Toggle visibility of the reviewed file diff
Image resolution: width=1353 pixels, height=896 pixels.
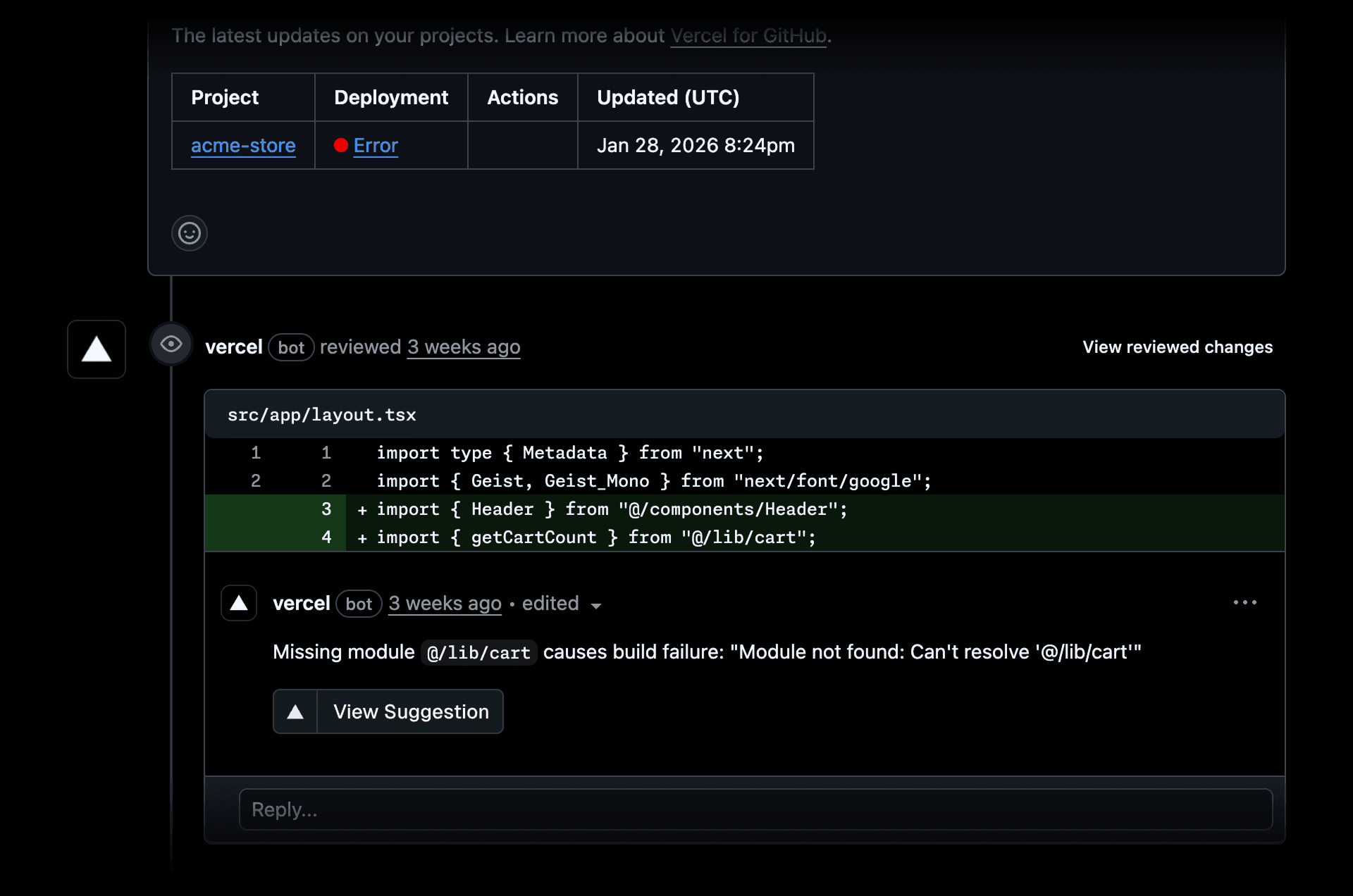click(x=1177, y=347)
